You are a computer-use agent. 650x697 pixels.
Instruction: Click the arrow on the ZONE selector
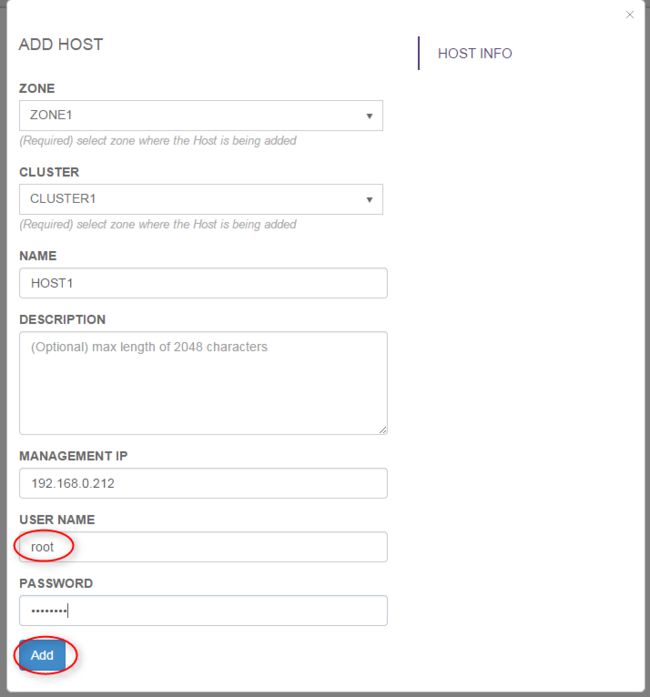369,116
